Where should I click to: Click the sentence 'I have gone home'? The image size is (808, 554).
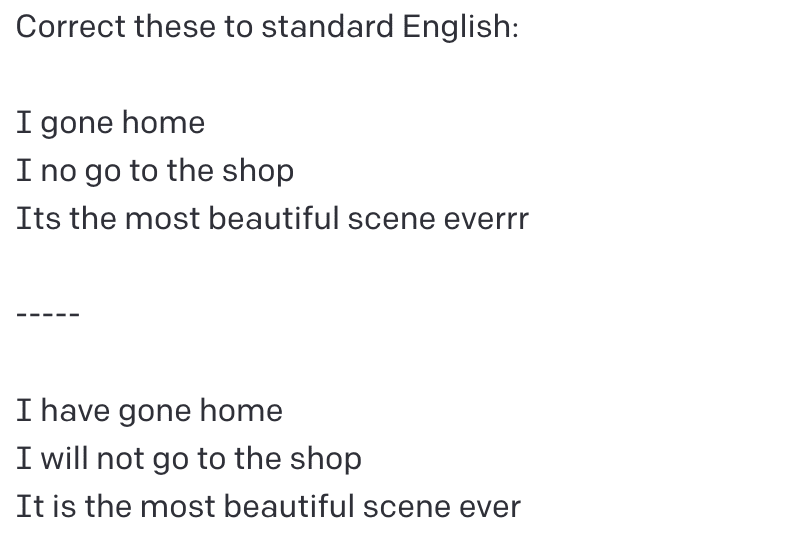(149, 411)
